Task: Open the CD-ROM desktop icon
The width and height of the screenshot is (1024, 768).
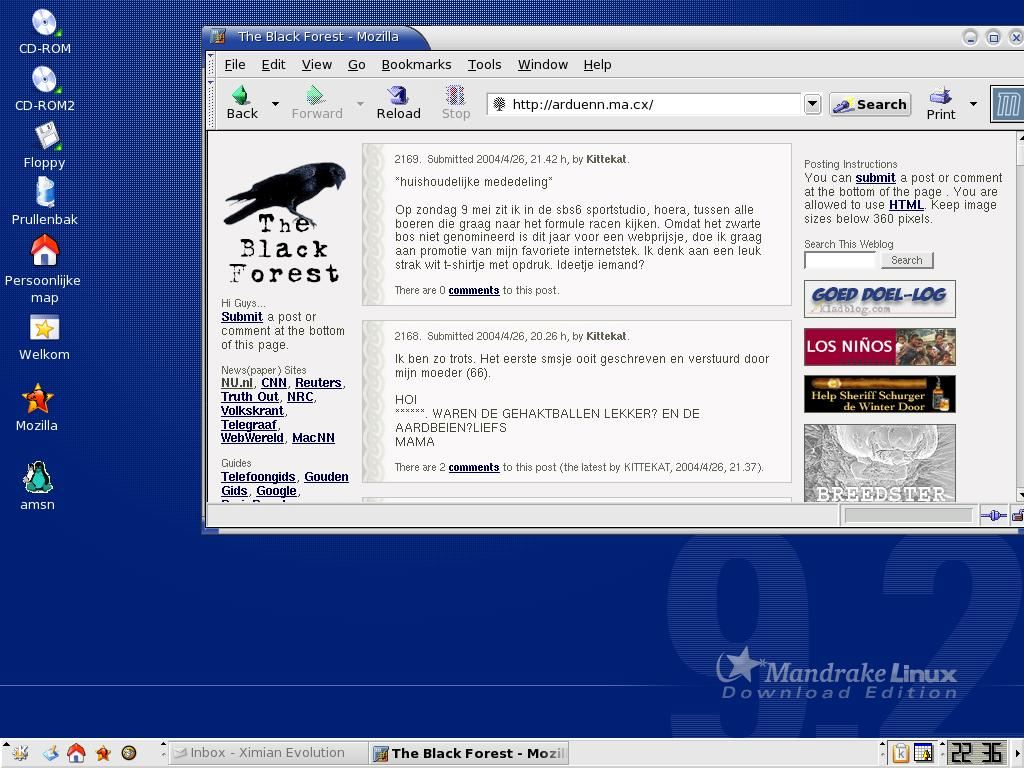Action: click(x=44, y=31)
